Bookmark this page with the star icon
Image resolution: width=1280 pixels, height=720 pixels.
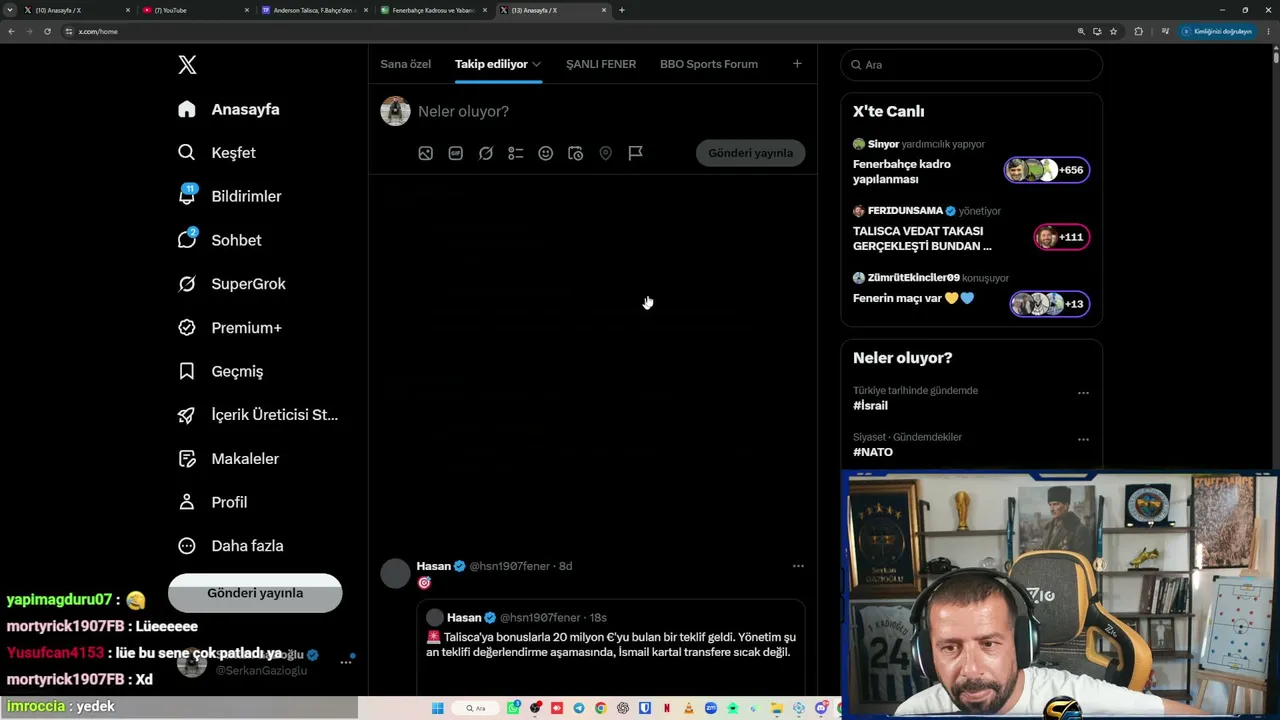point(1113,31)
